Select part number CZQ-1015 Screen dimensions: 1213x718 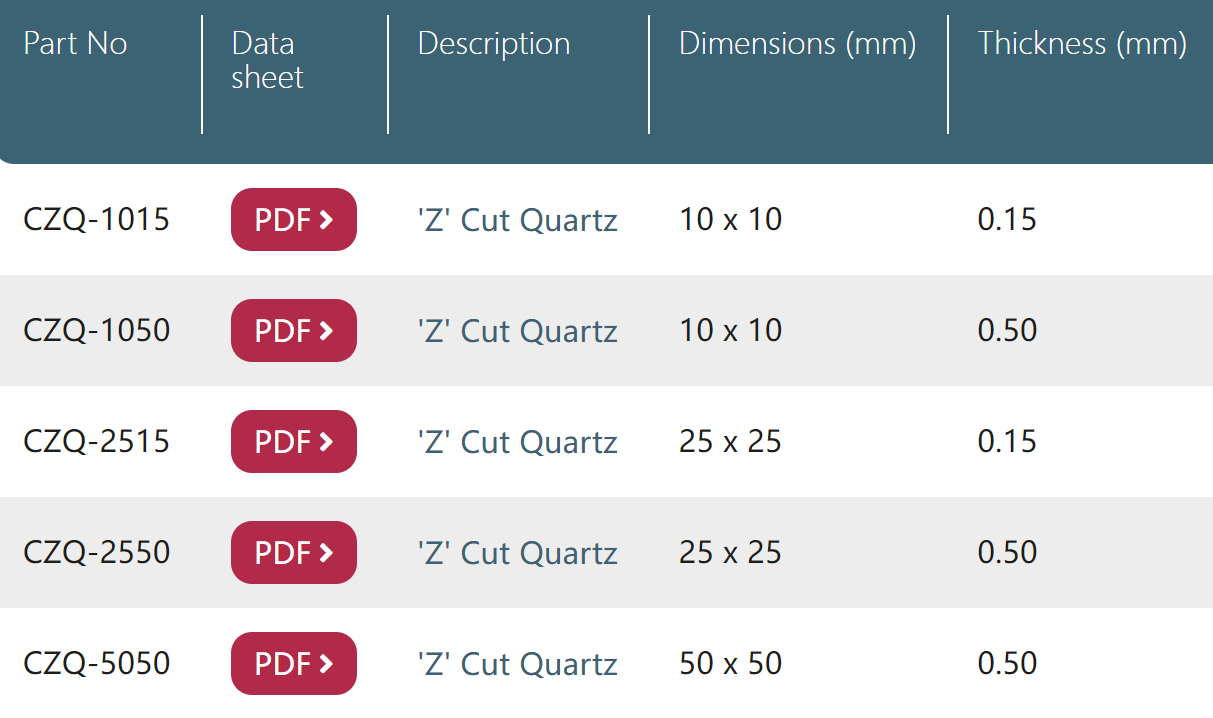point(97,219)
